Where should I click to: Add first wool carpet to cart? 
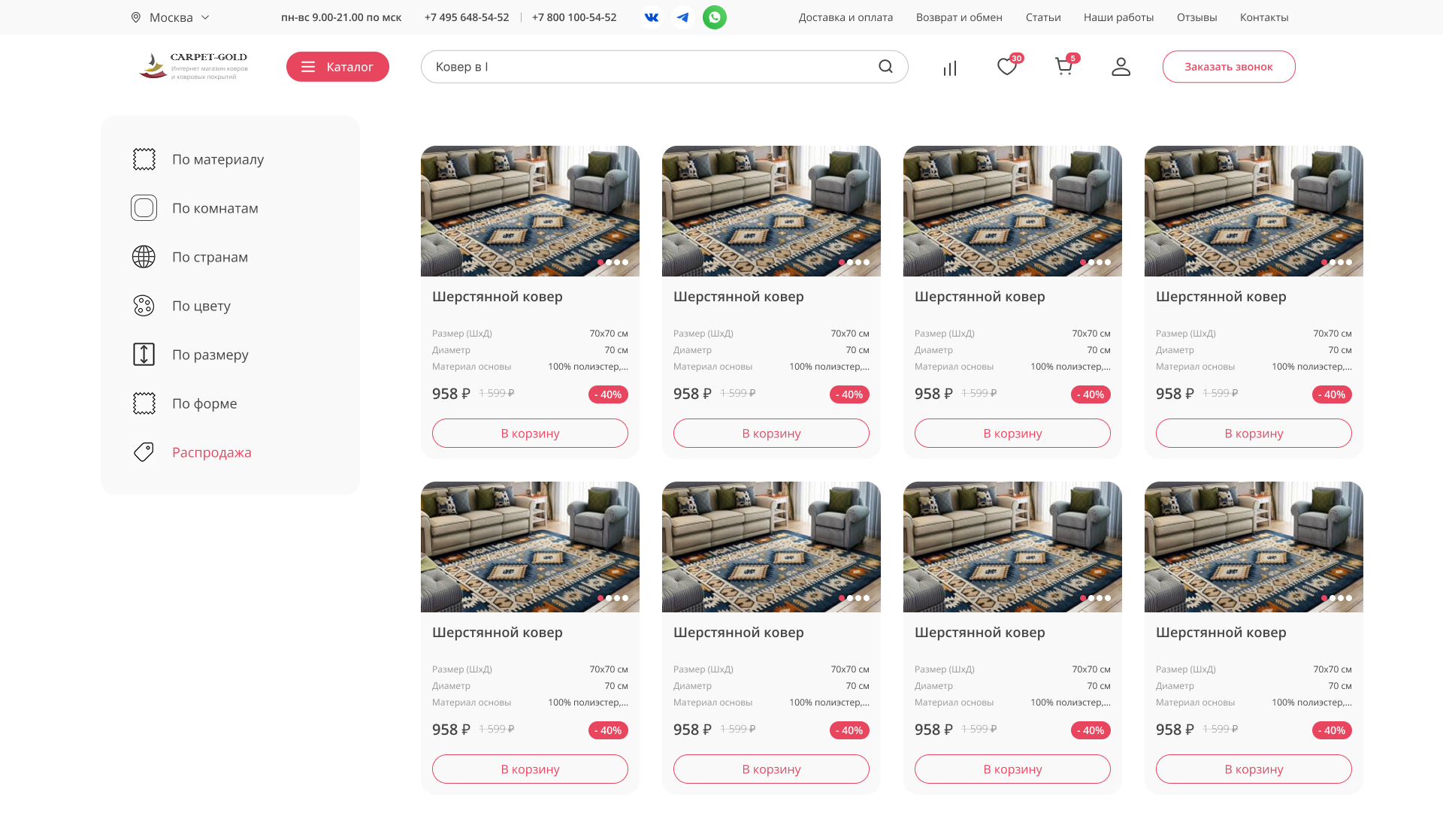[x=530, y=434]
